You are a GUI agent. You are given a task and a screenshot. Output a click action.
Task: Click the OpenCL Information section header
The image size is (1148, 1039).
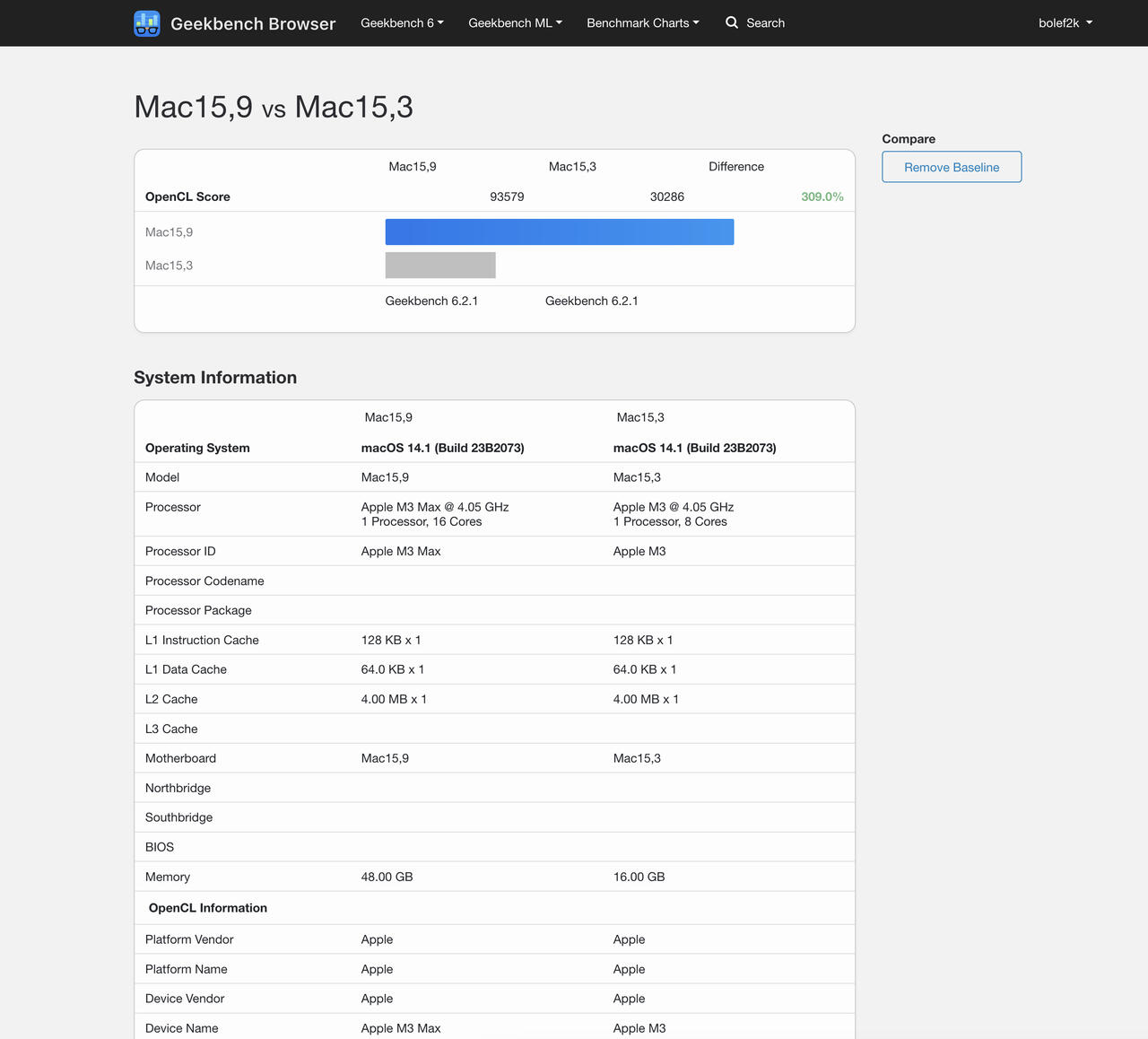[208, 908]
